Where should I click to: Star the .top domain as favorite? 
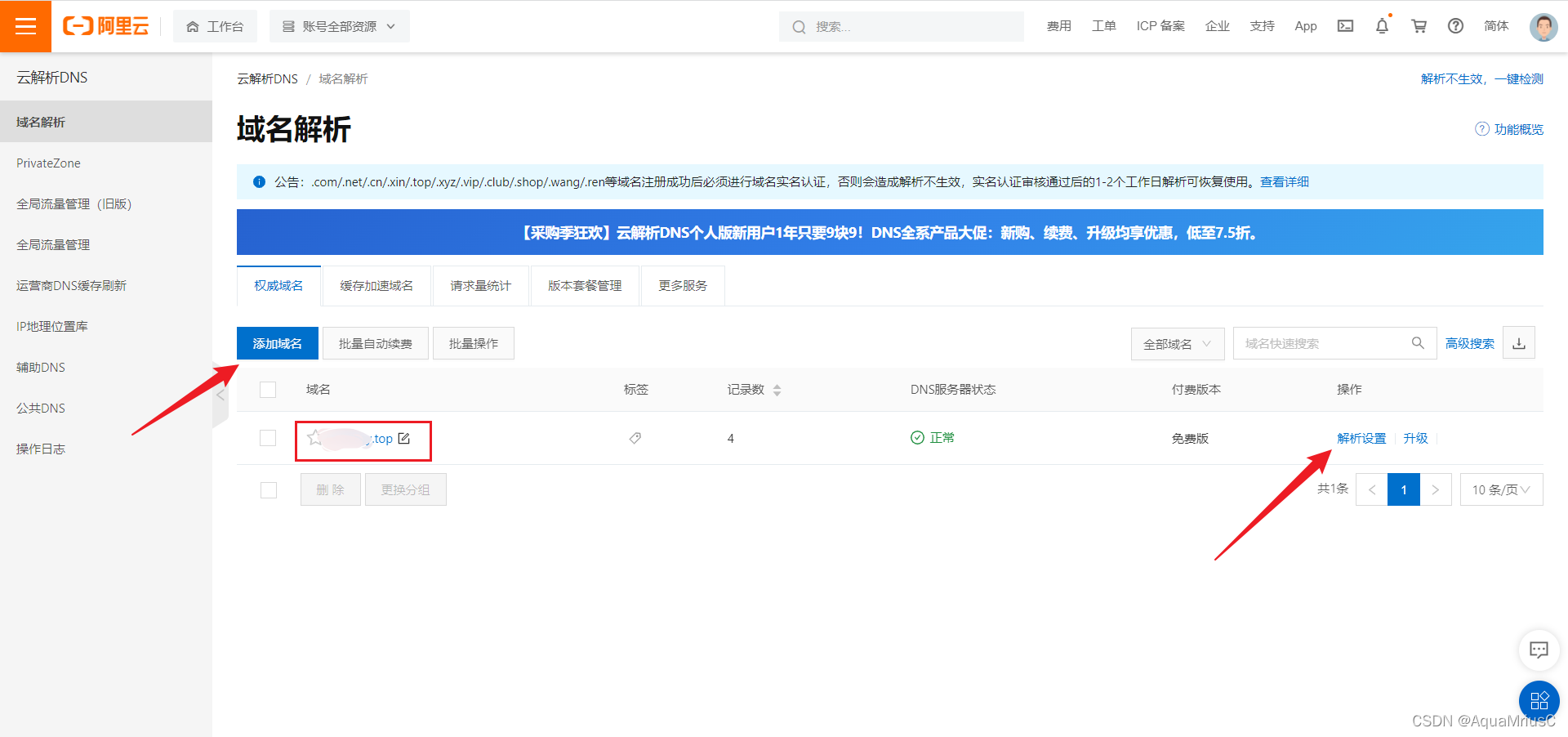[314, 438]
